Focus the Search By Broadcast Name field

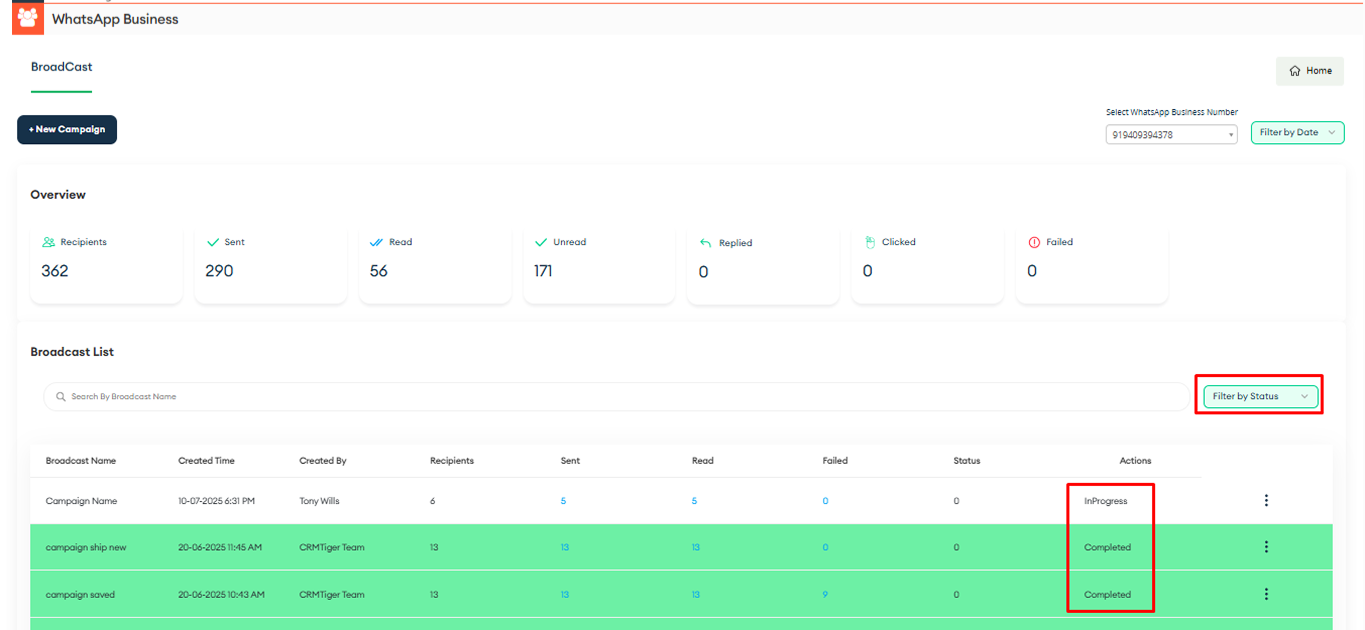(616, 397)
